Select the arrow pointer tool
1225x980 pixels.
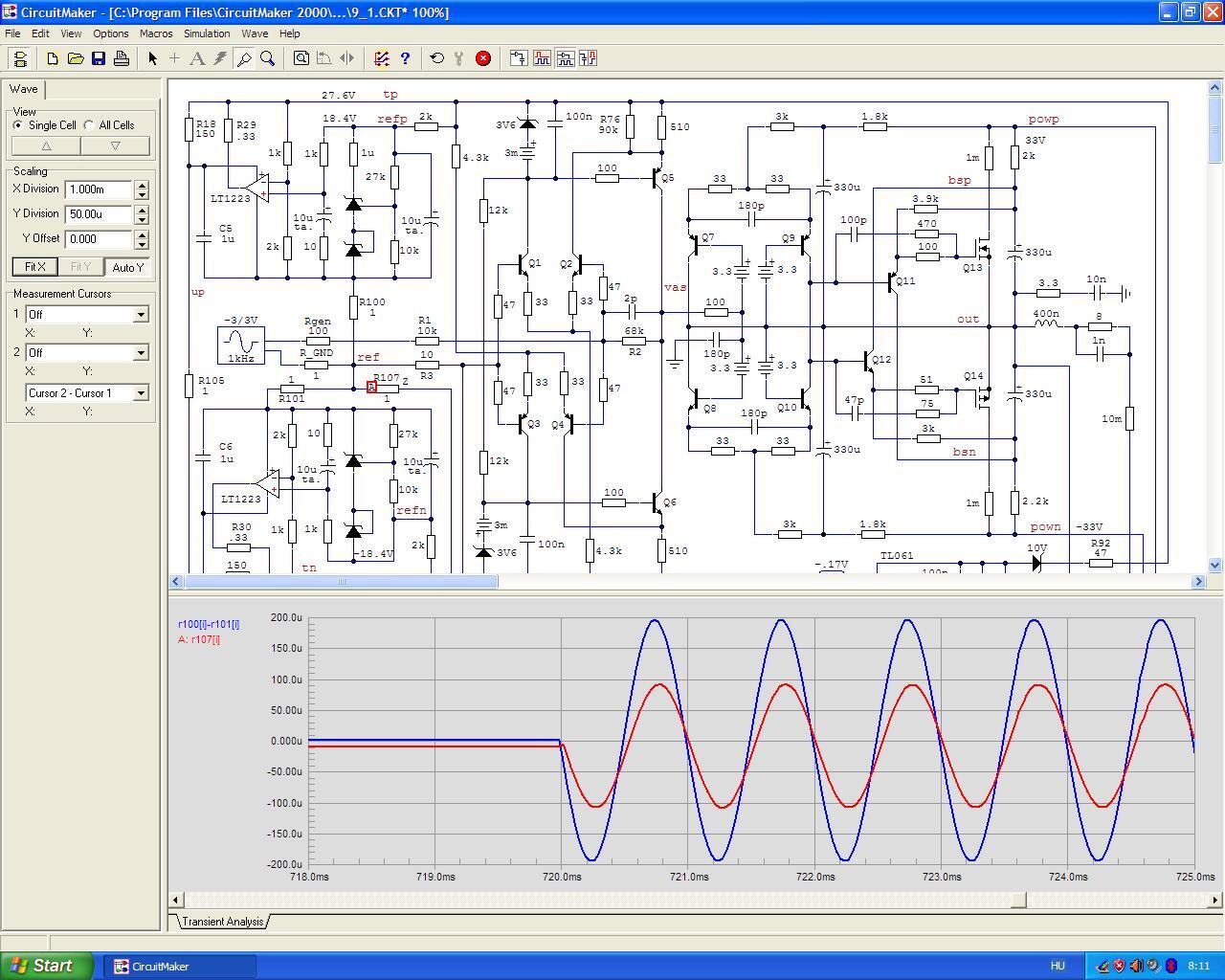152,58
